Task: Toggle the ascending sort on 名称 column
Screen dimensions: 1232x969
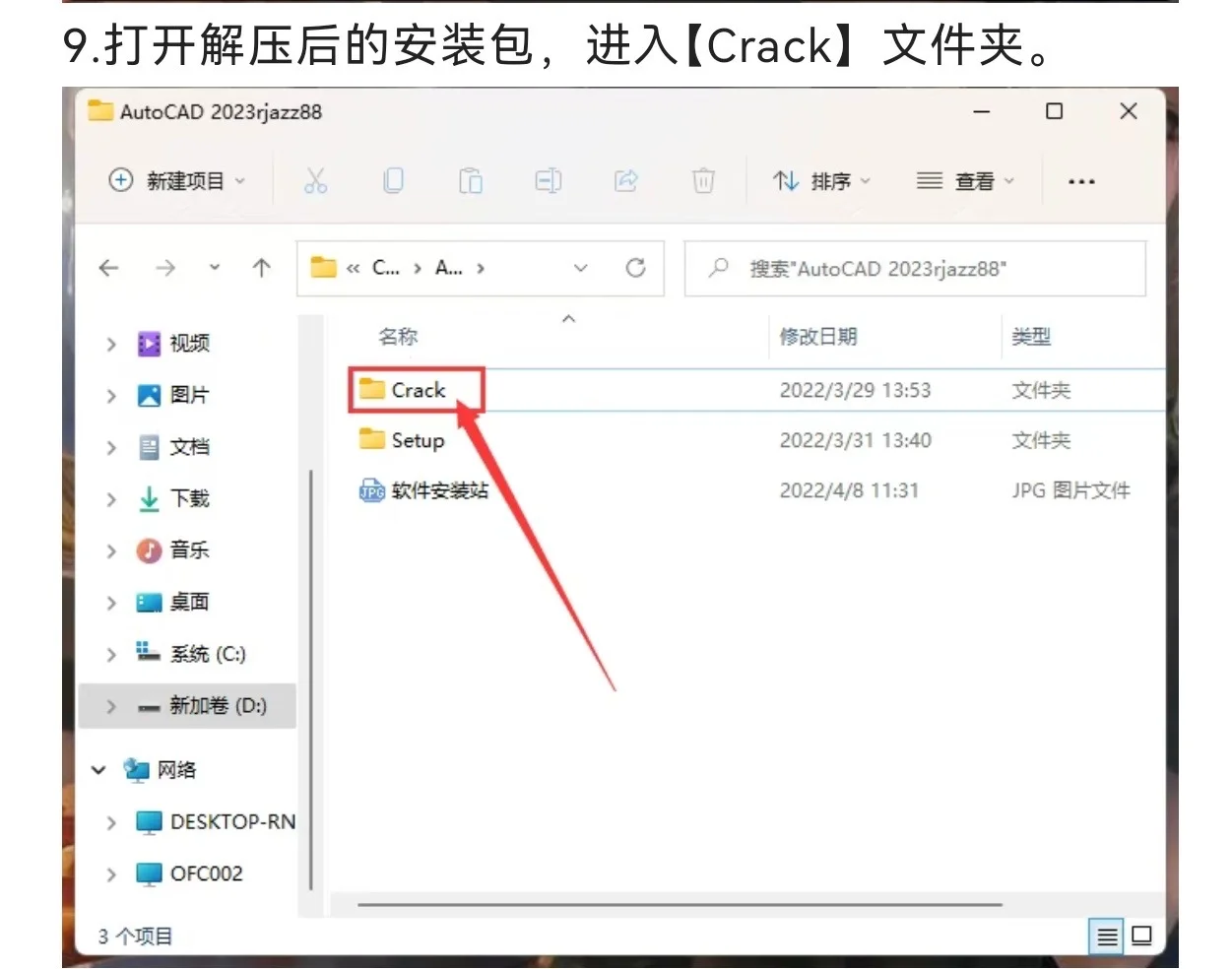Action: 568,319
